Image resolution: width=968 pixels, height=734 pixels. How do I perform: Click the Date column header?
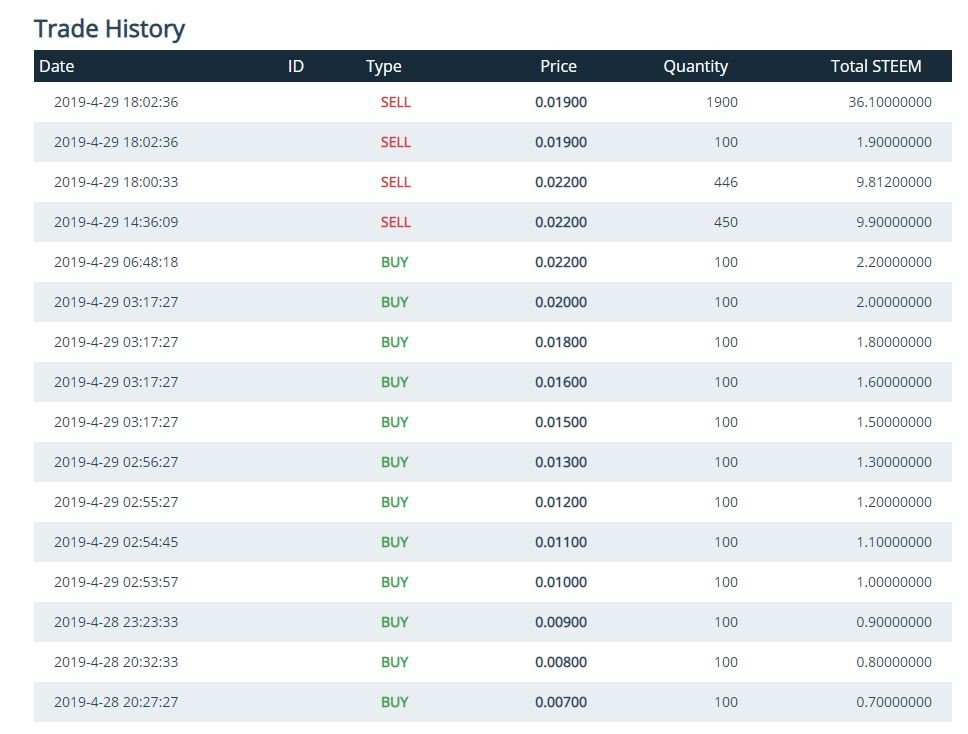[x=57, y=67]
